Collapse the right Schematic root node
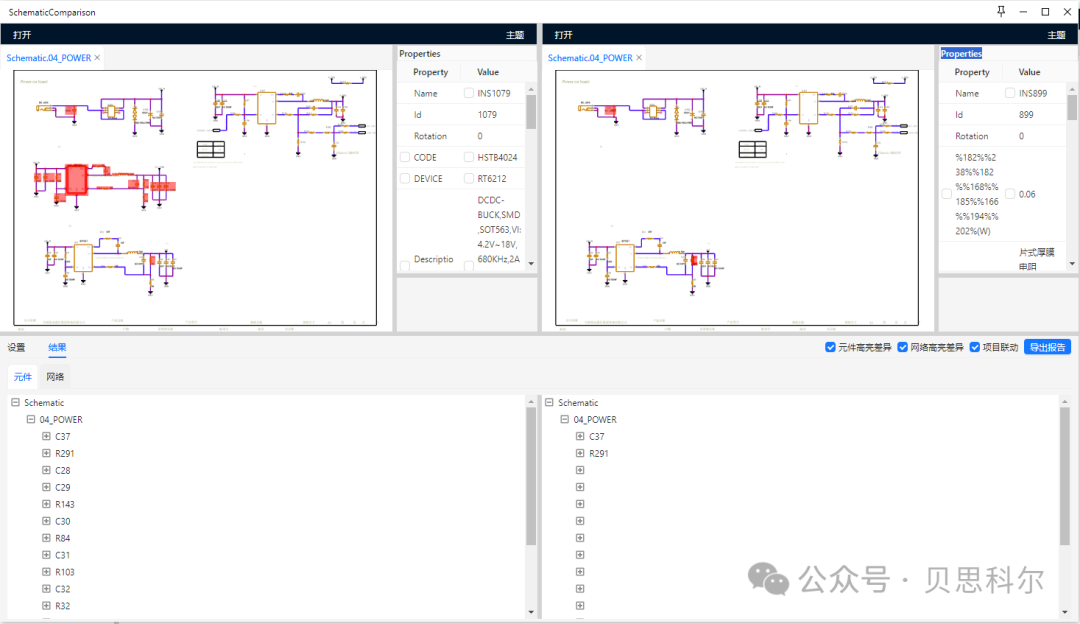Screen dimensions: 1080x624 pyautogui.click(x=549, y=402)
